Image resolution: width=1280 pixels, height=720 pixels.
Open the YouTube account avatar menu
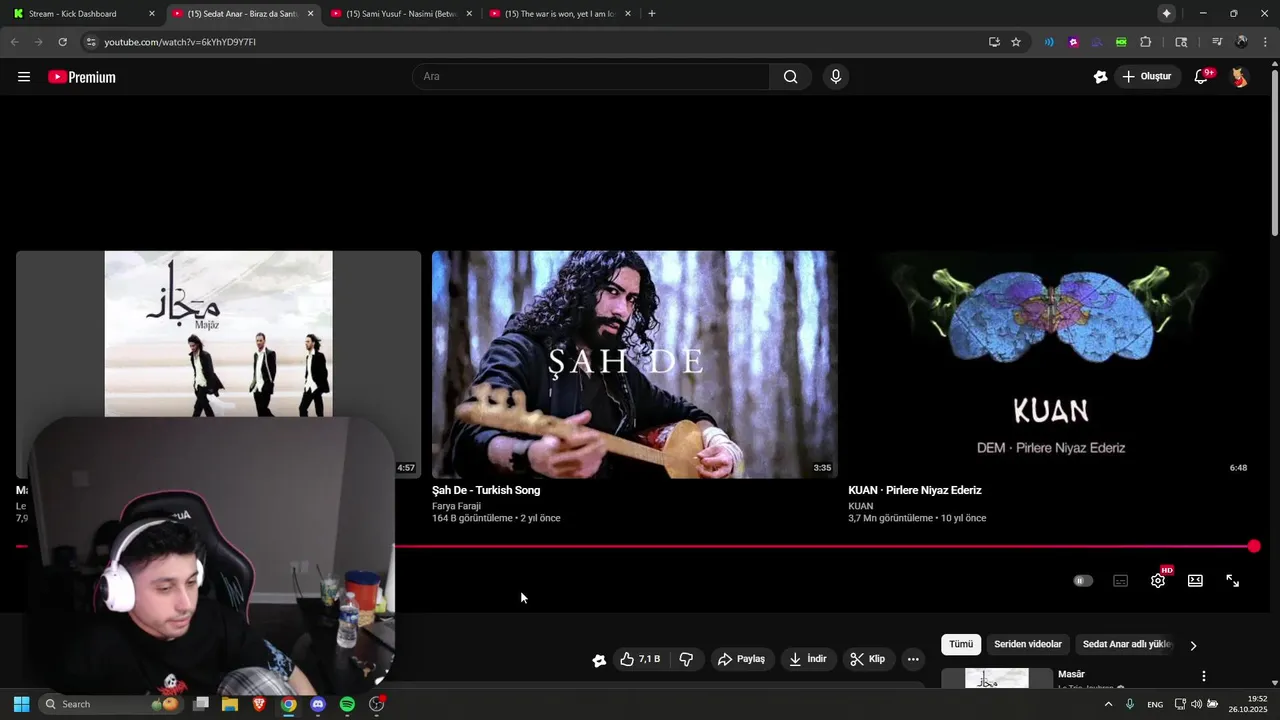(x=1239, y=77)
